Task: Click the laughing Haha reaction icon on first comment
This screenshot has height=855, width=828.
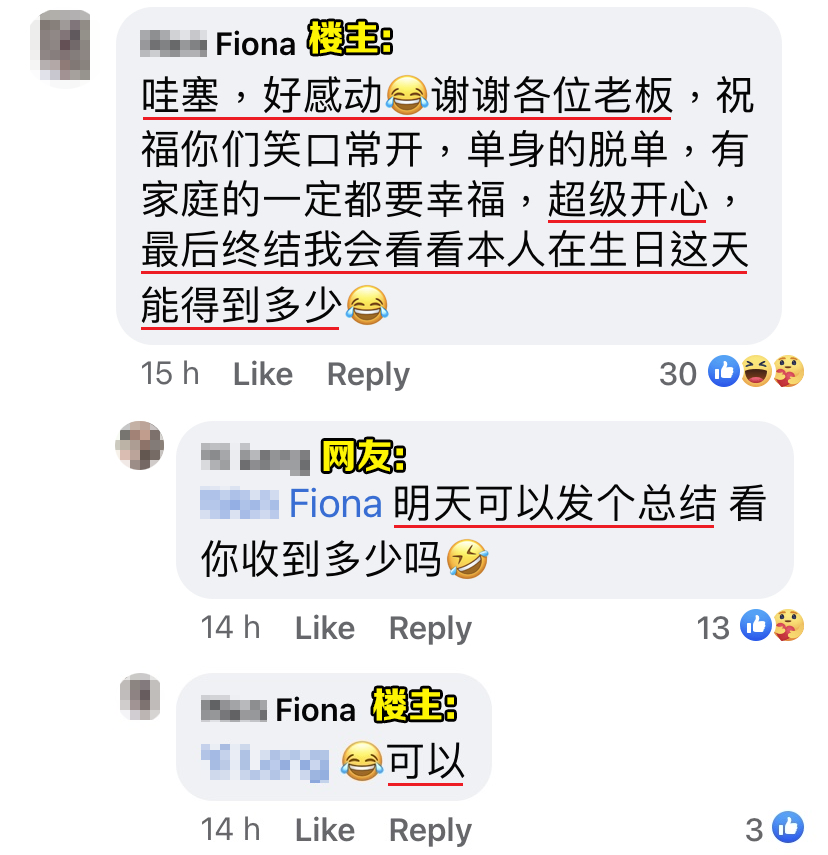Action: pyautogui.click(x=756, y=371)
